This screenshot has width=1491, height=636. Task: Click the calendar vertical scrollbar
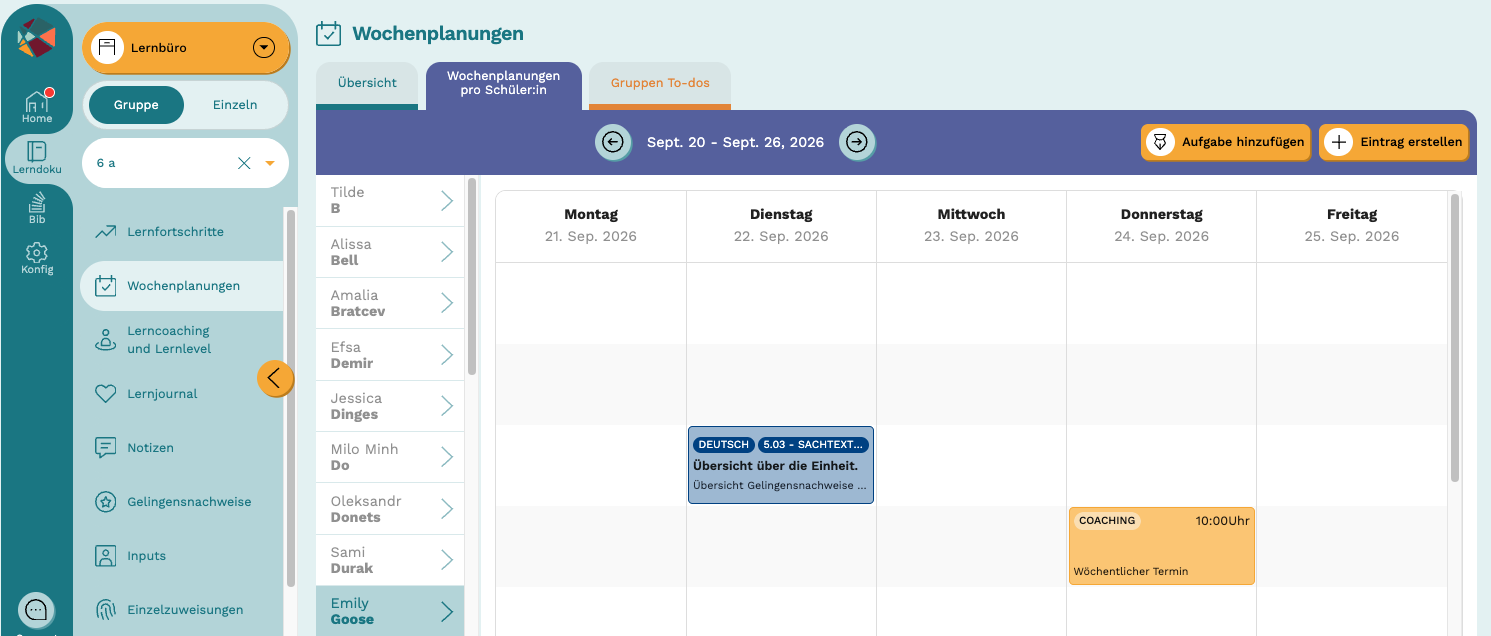point(1455,338)
